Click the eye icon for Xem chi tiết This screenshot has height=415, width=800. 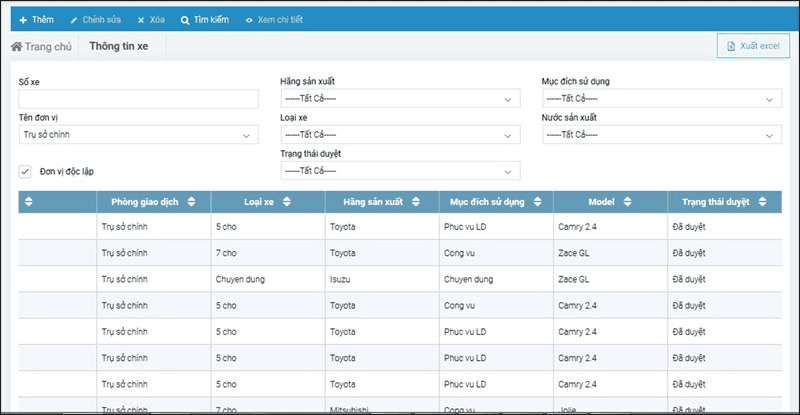tap(249, 20)
